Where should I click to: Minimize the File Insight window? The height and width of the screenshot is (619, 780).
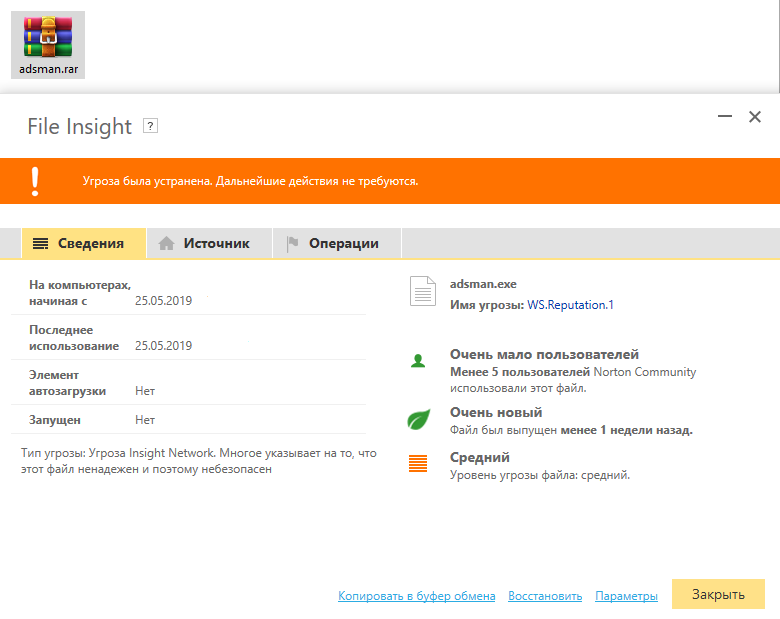(725, 116)
